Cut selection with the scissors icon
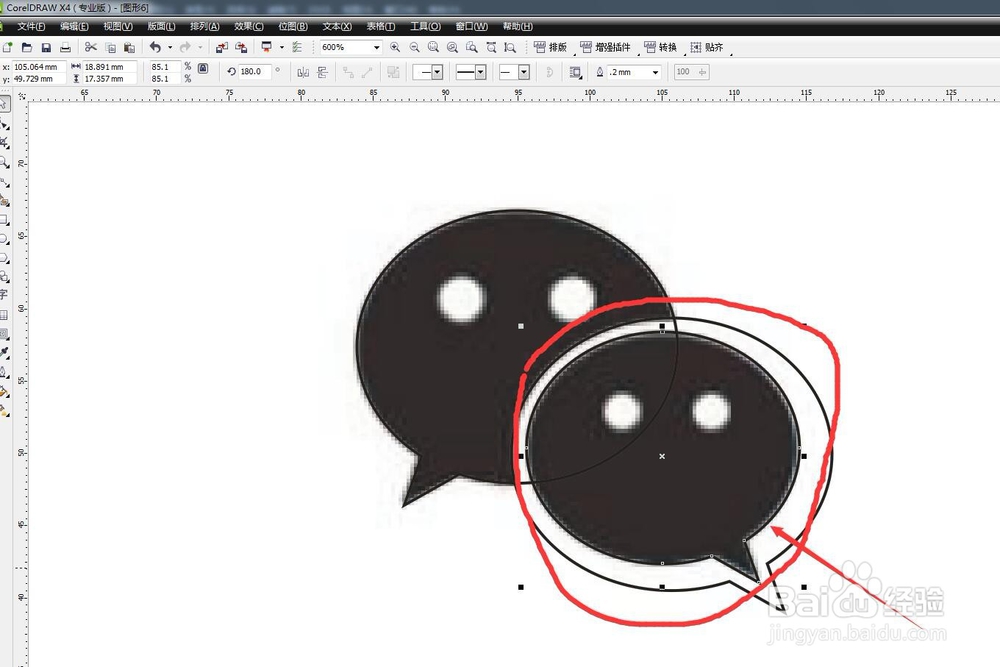 click(x=91, y=47)
